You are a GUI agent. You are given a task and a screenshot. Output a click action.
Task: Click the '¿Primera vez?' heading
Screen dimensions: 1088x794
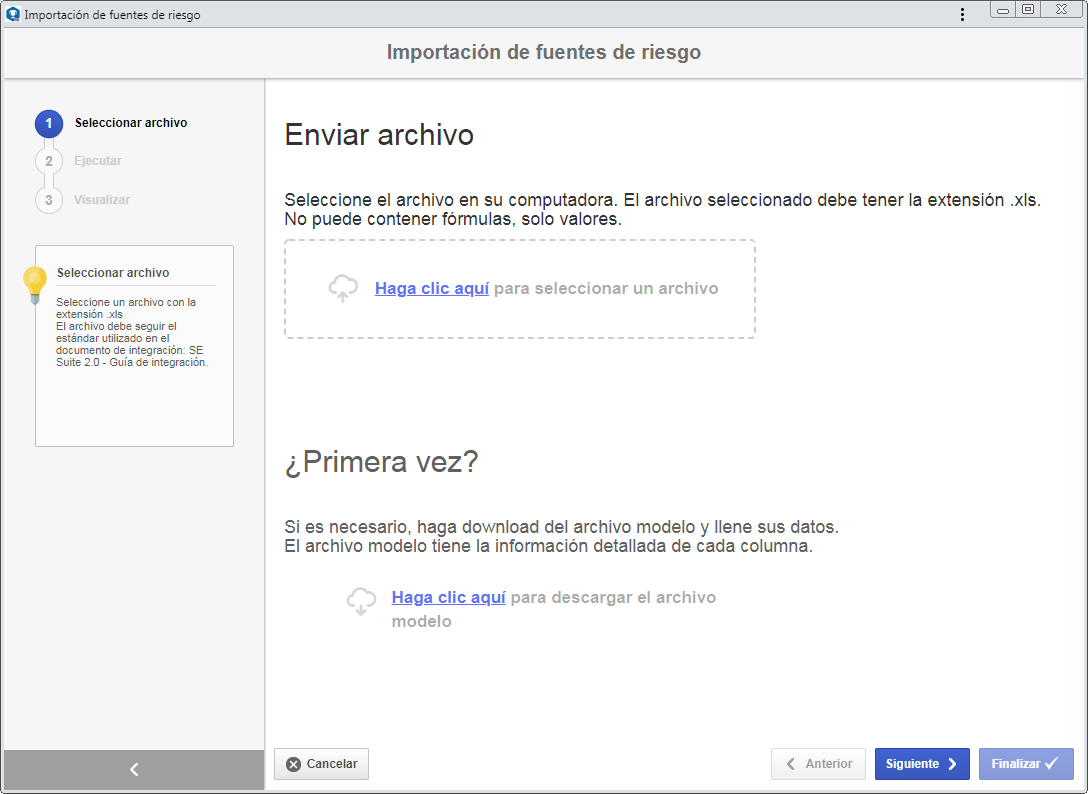(382, 462)
